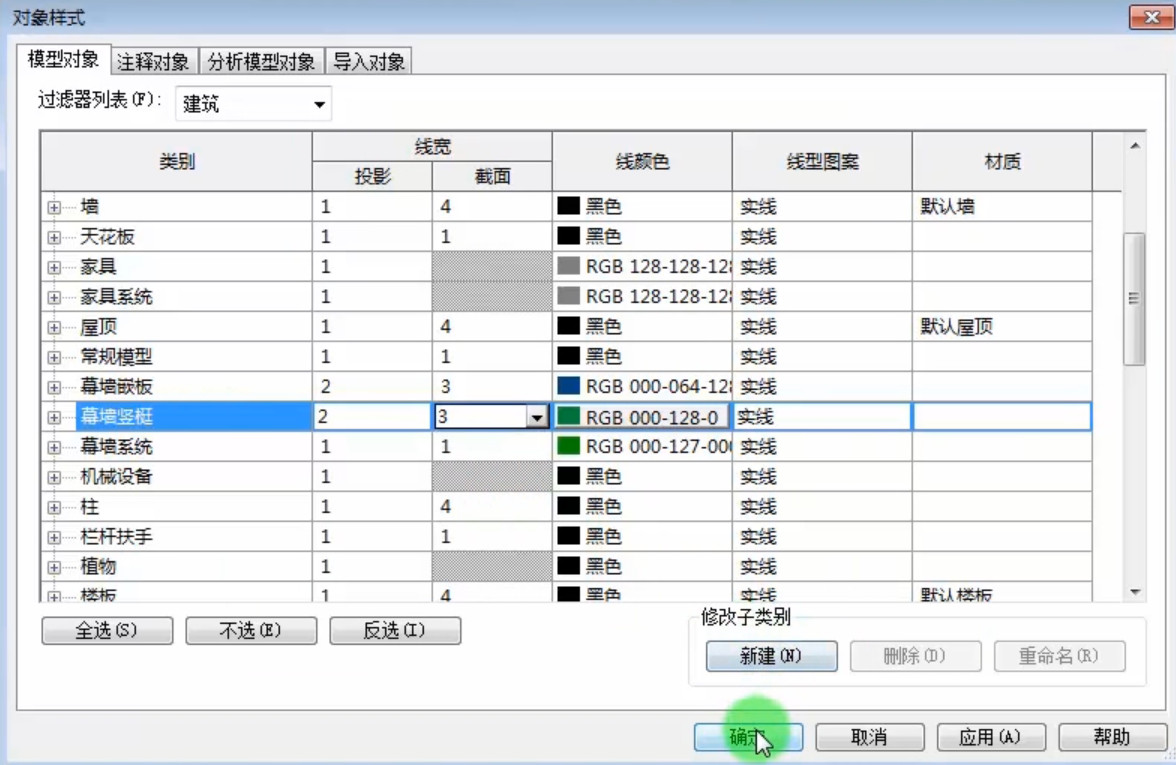This screenshot has width=1176, height=765.
Task: Switch to the 注释对象 tab
Action: point(154,61)
